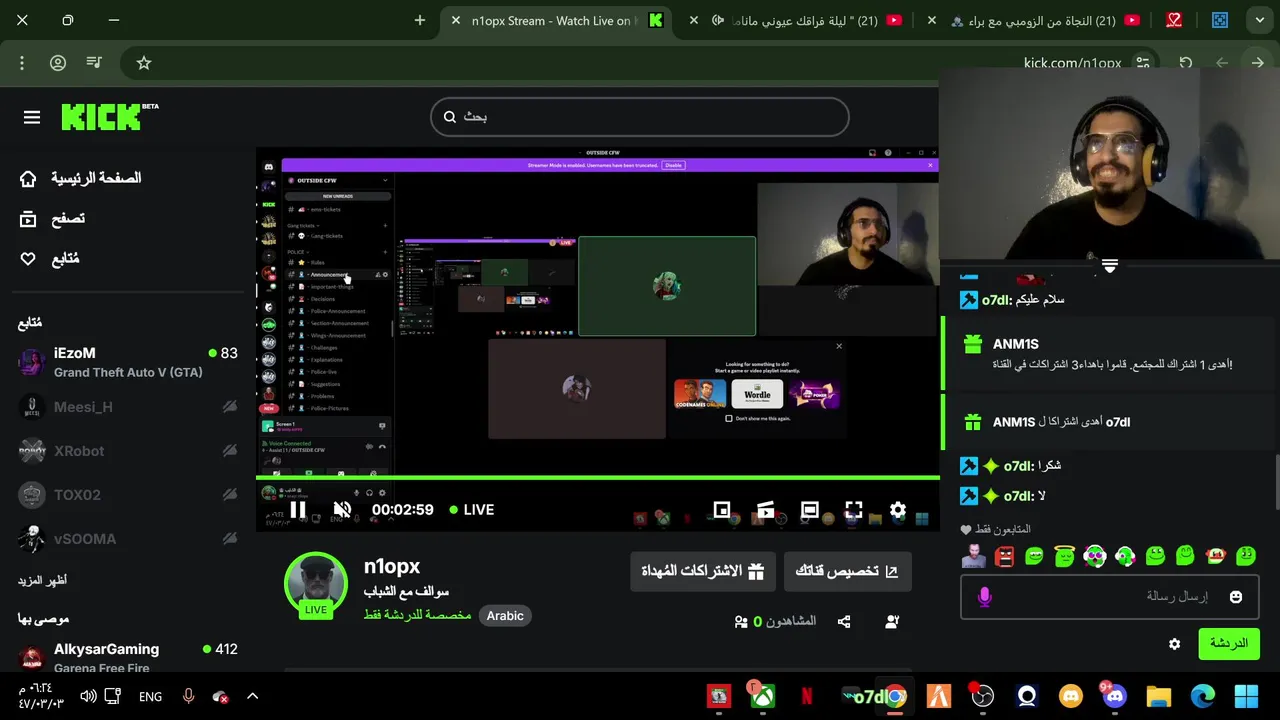Go to الصفحة الرئيسية home page

click(80, 178)
